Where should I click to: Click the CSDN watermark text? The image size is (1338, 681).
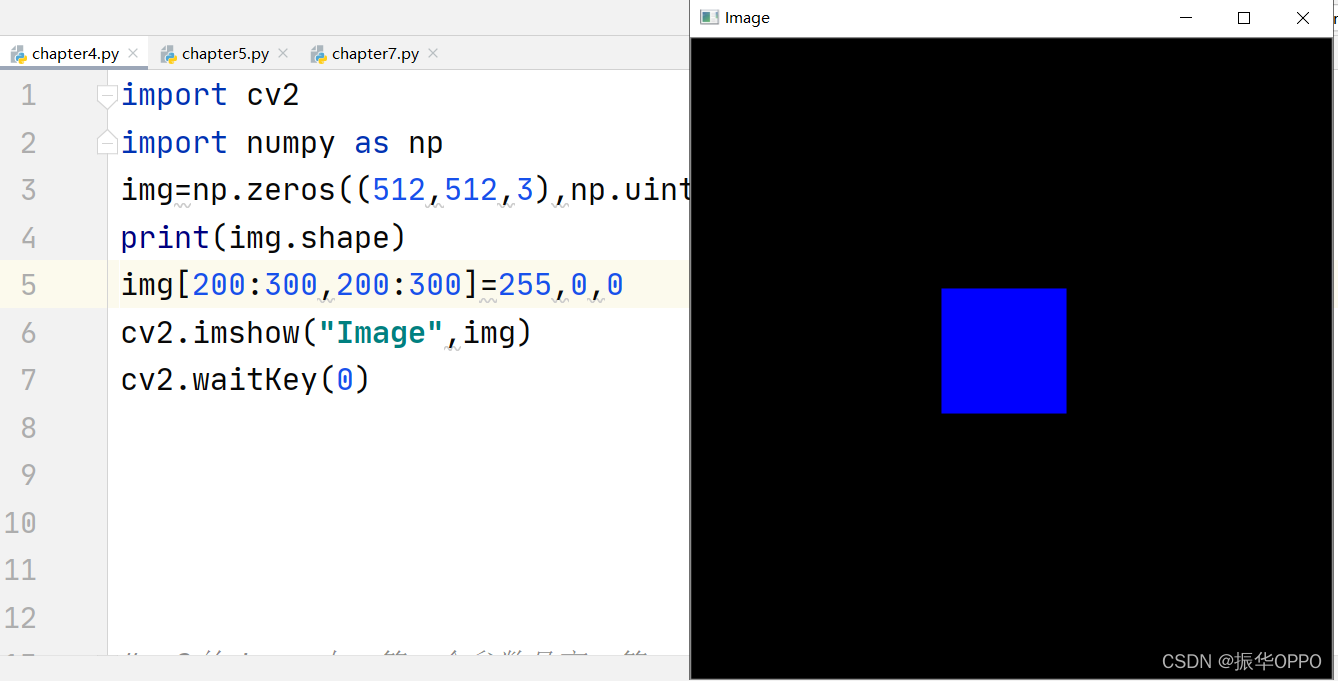click(1240, 661)
